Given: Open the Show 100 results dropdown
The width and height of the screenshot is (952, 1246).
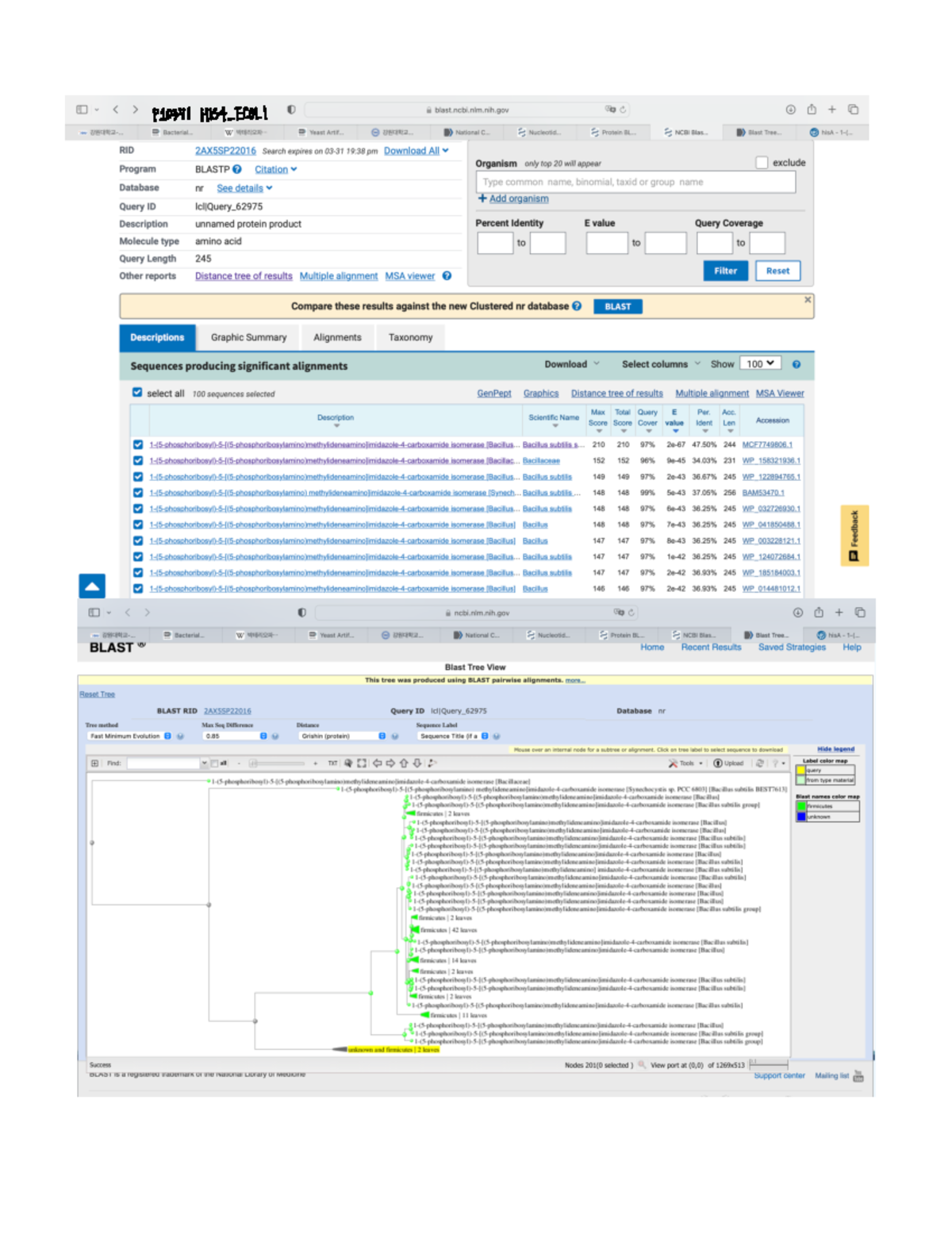Looking at the screenshot, I should [759, 363].
